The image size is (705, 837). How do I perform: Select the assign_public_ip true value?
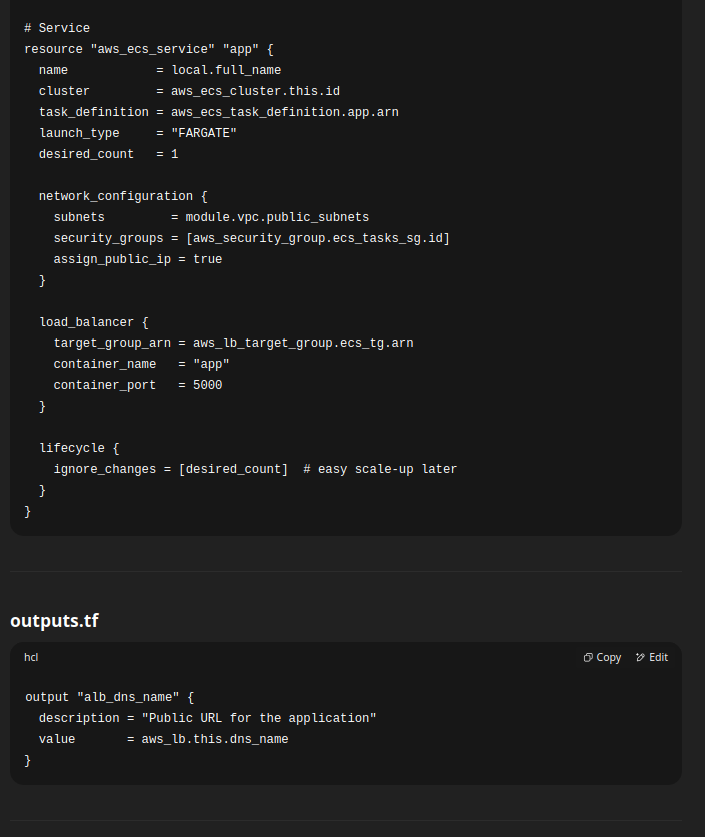(x=207, y=258)
